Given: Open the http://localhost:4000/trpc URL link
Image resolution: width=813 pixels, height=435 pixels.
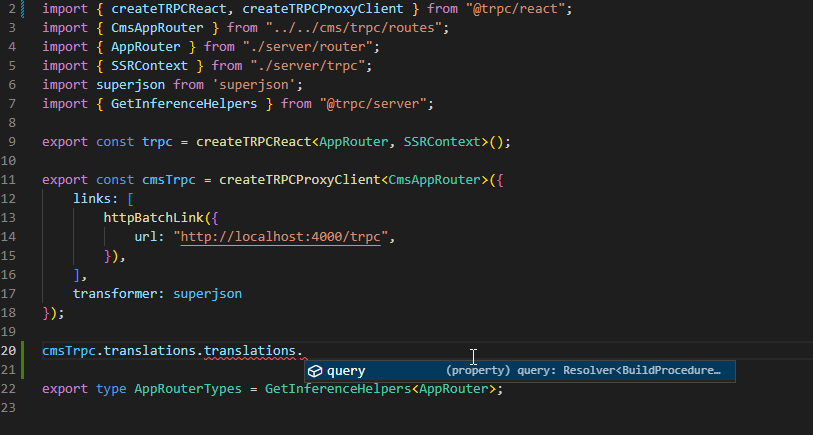Looking at the screenshot, I should click(x=281, y=237).
